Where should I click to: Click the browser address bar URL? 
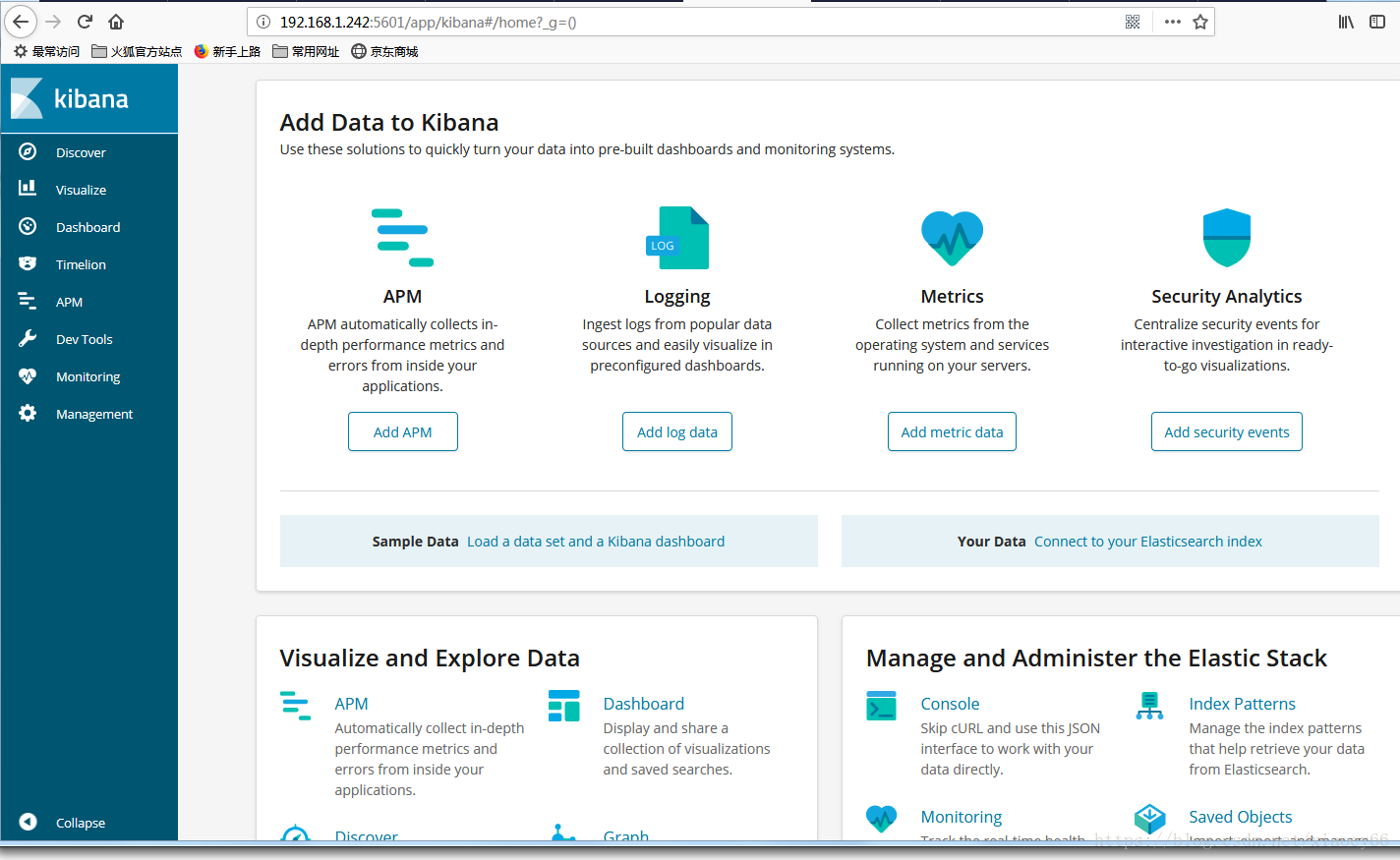coord(428,22)
